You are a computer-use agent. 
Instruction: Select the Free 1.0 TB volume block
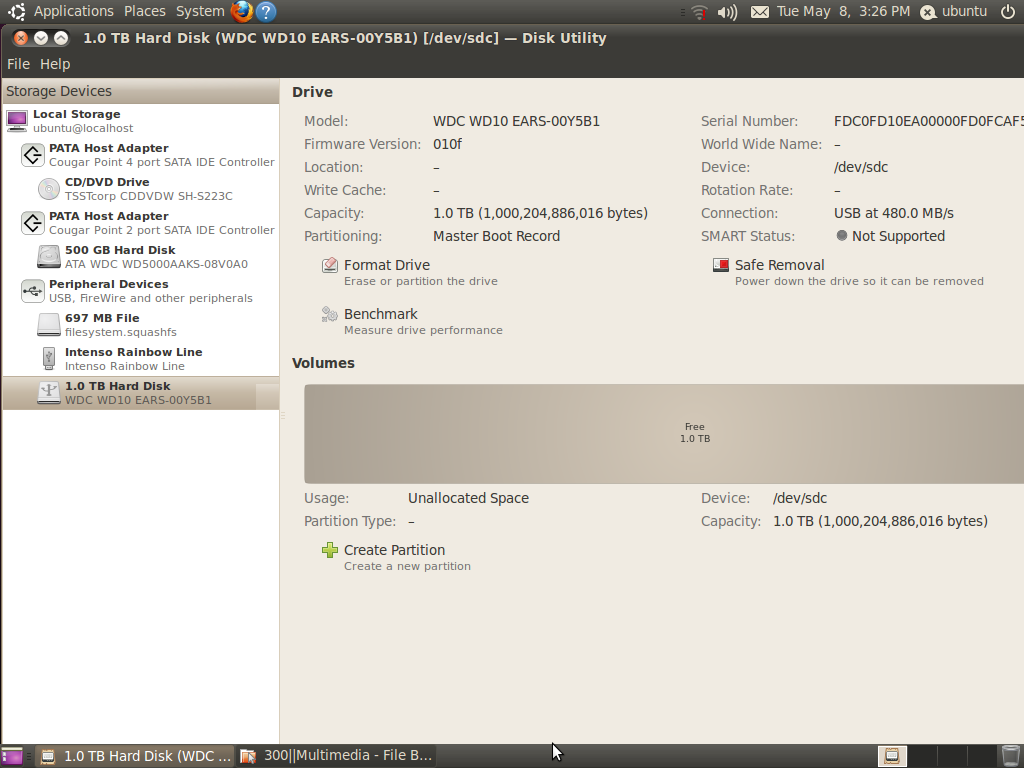pos(664,434)
